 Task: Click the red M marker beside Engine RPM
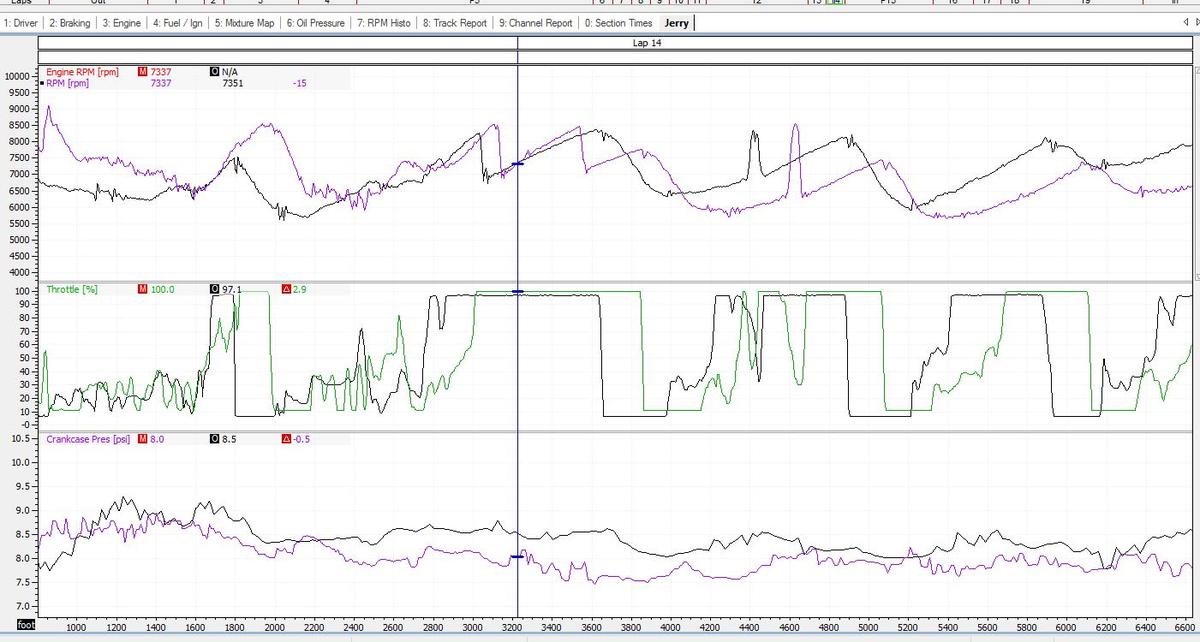[143, 72]
